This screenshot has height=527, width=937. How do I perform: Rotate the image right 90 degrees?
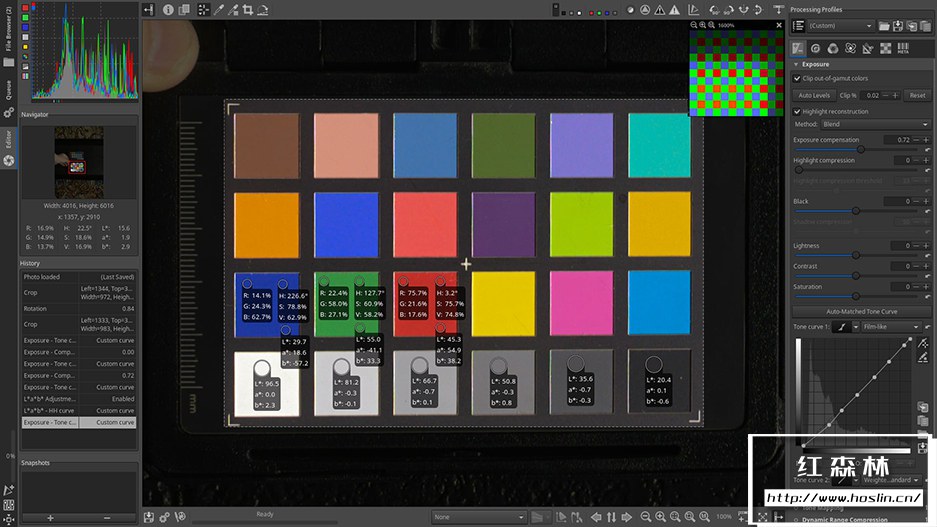point(729,10)
